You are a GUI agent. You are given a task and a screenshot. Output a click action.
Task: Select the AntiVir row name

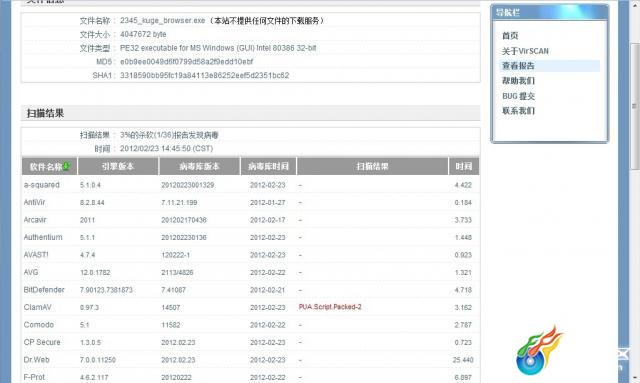coord(34,203)
